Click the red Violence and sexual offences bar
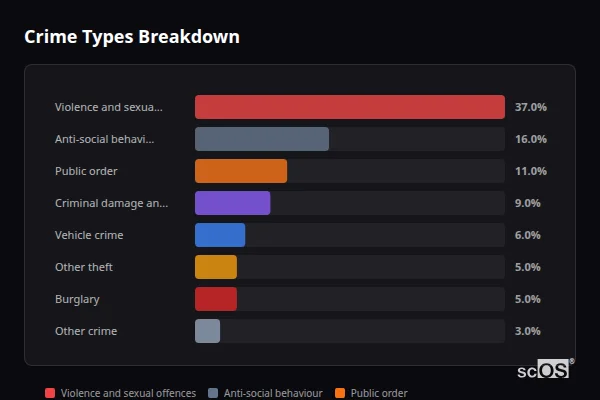The width and height of the screenshot is (600, 400). point(349,107)
